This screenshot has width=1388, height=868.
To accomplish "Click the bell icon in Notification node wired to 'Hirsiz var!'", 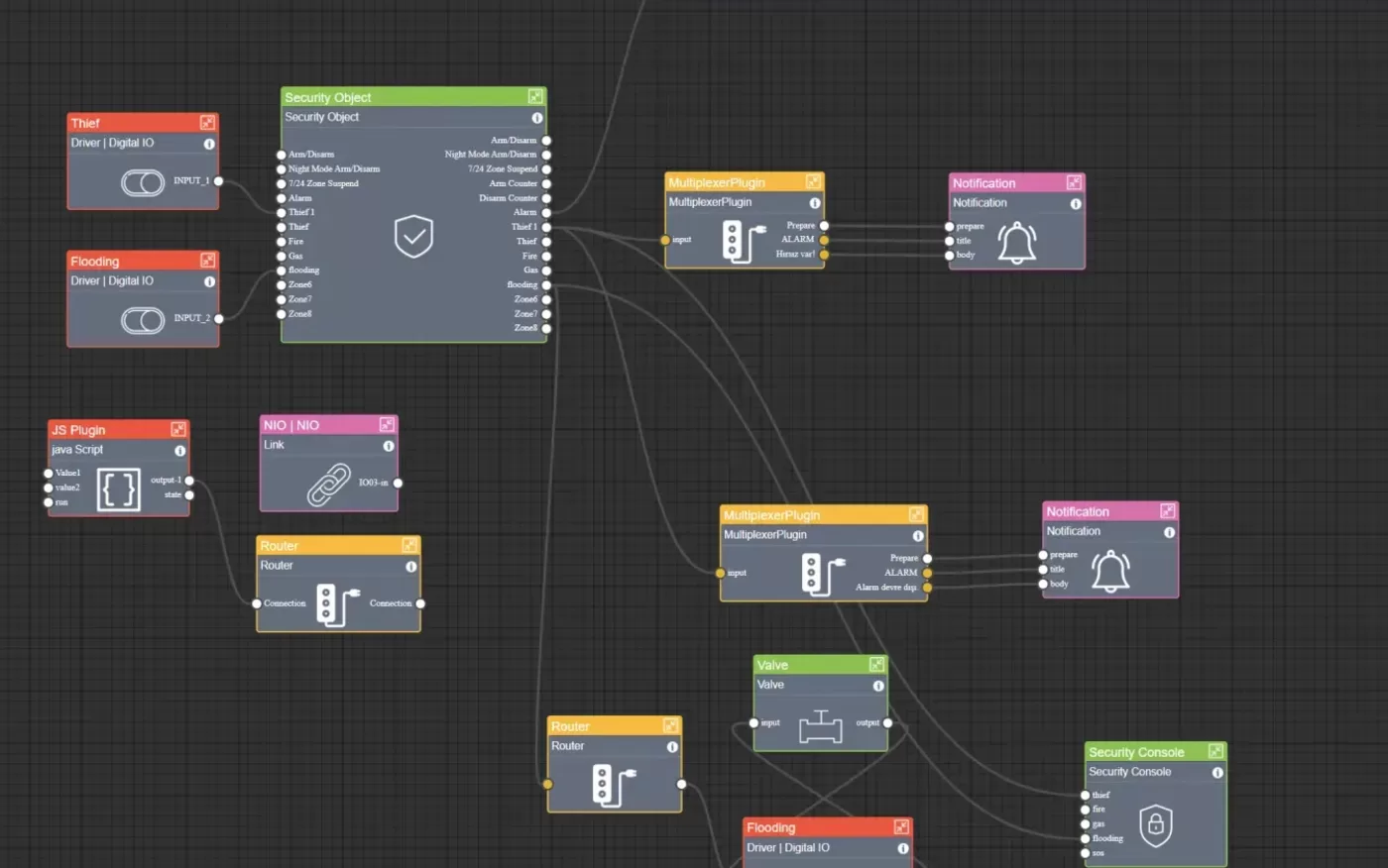I will click(x=1017, y=243).
